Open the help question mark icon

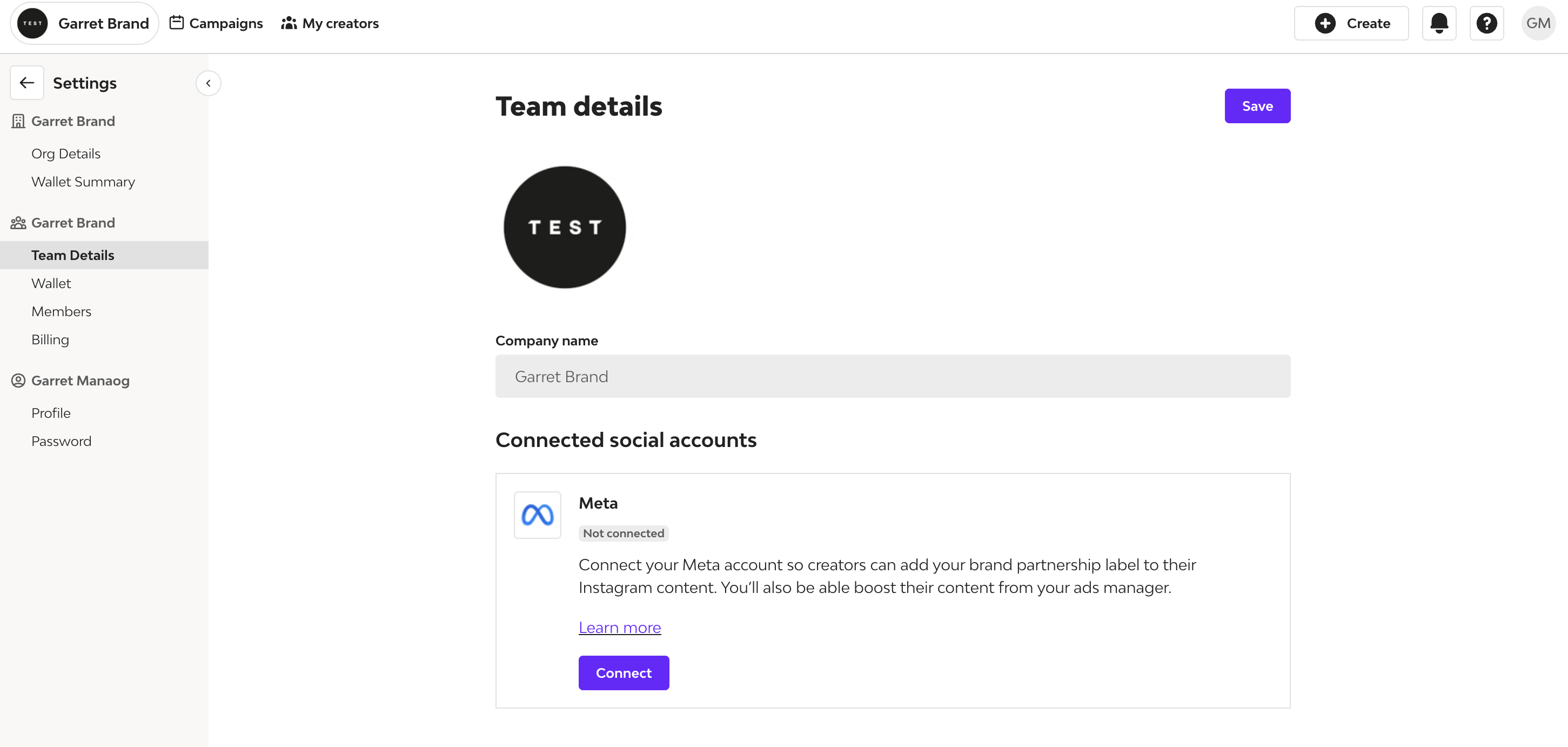pos(1486,23)
